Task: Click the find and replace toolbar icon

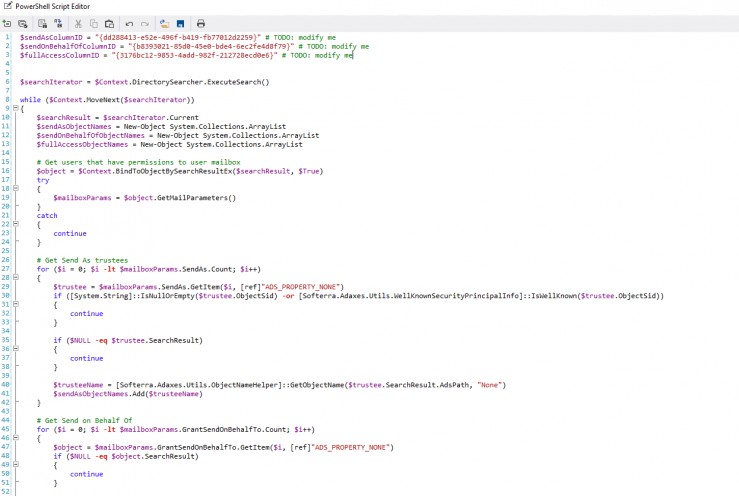Action: (58, 24)
